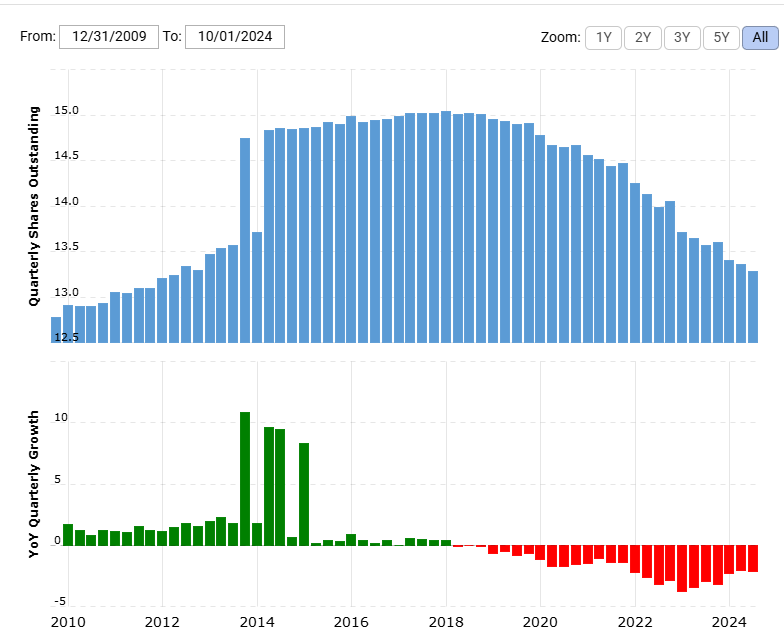784x632 pixels.
Task: Select the 5Y zoom button
Action: tap(721, 38)
